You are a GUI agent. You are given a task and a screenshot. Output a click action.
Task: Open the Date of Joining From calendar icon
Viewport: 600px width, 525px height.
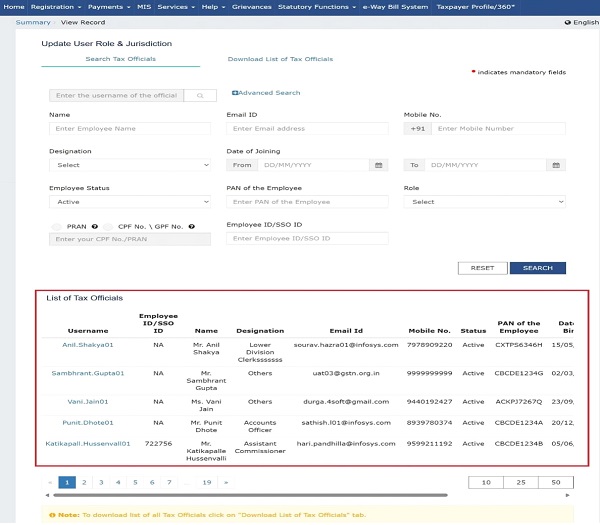pyautogui.click(x=378, y=165)
